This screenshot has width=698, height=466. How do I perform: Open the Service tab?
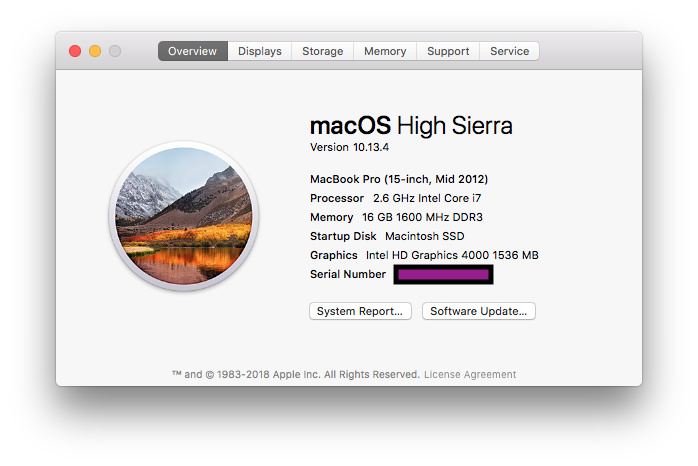pos(509,51)
